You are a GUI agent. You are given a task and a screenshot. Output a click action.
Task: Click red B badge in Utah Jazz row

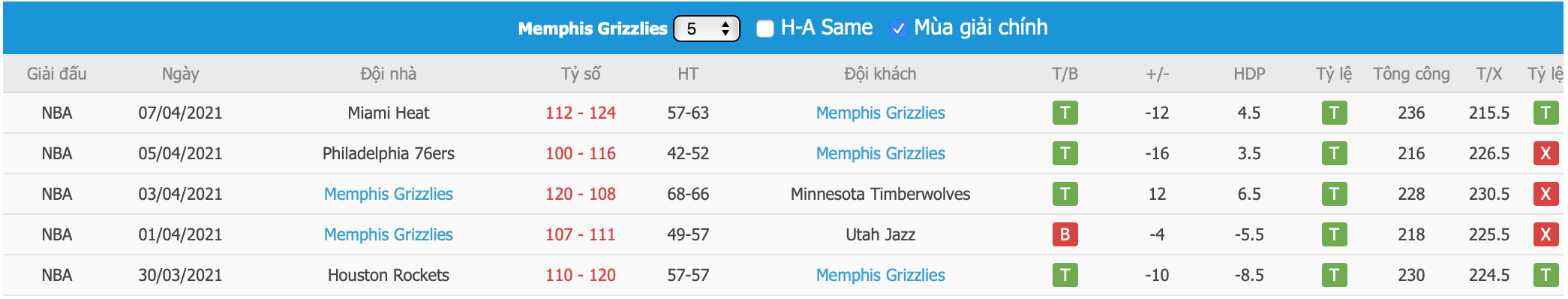coord(1065,234)
